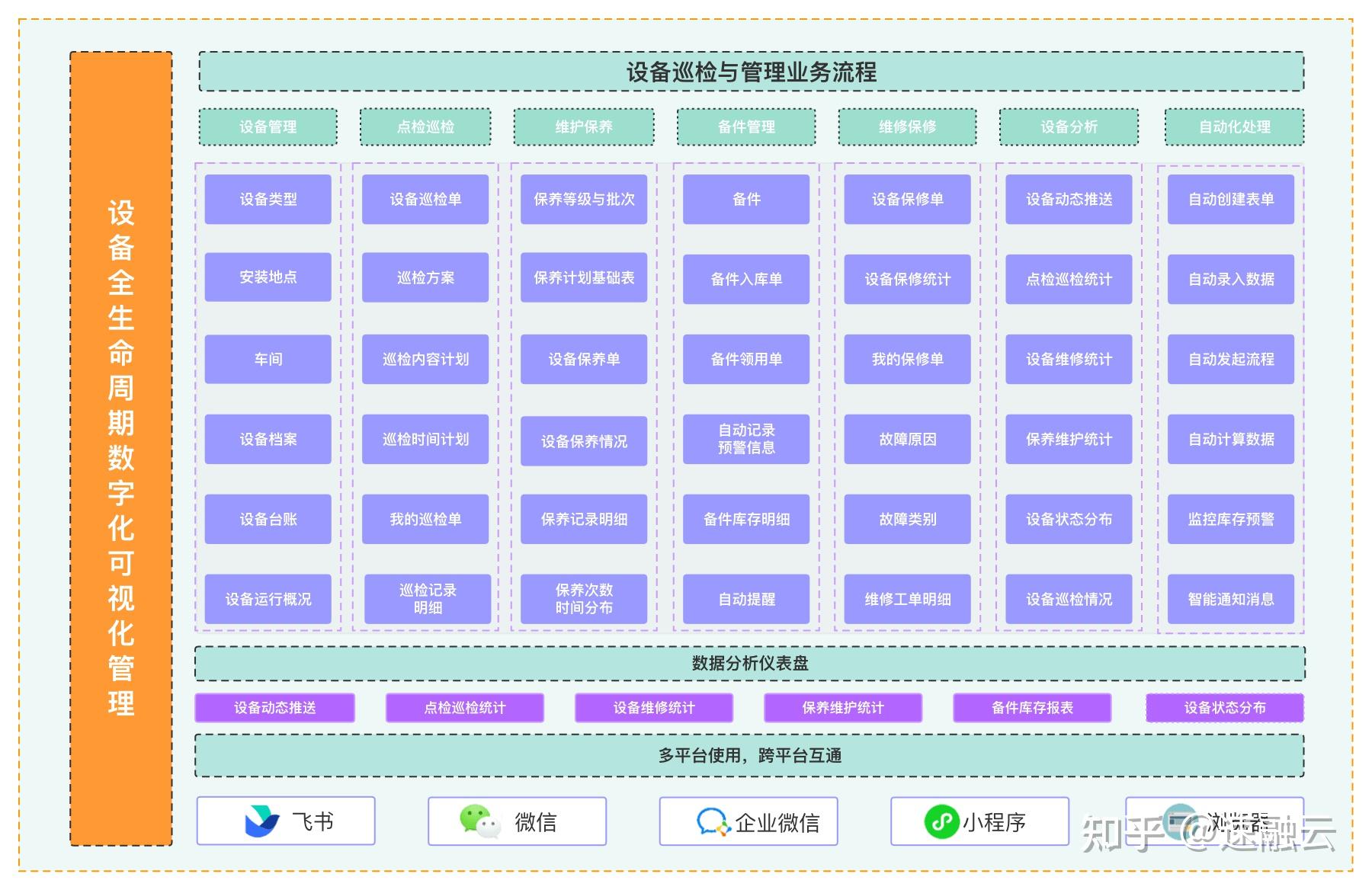Open the 监控库存预警 module
Image resolution: width=1372 pixels, height=890 pixels.
tap(1231, 519)
